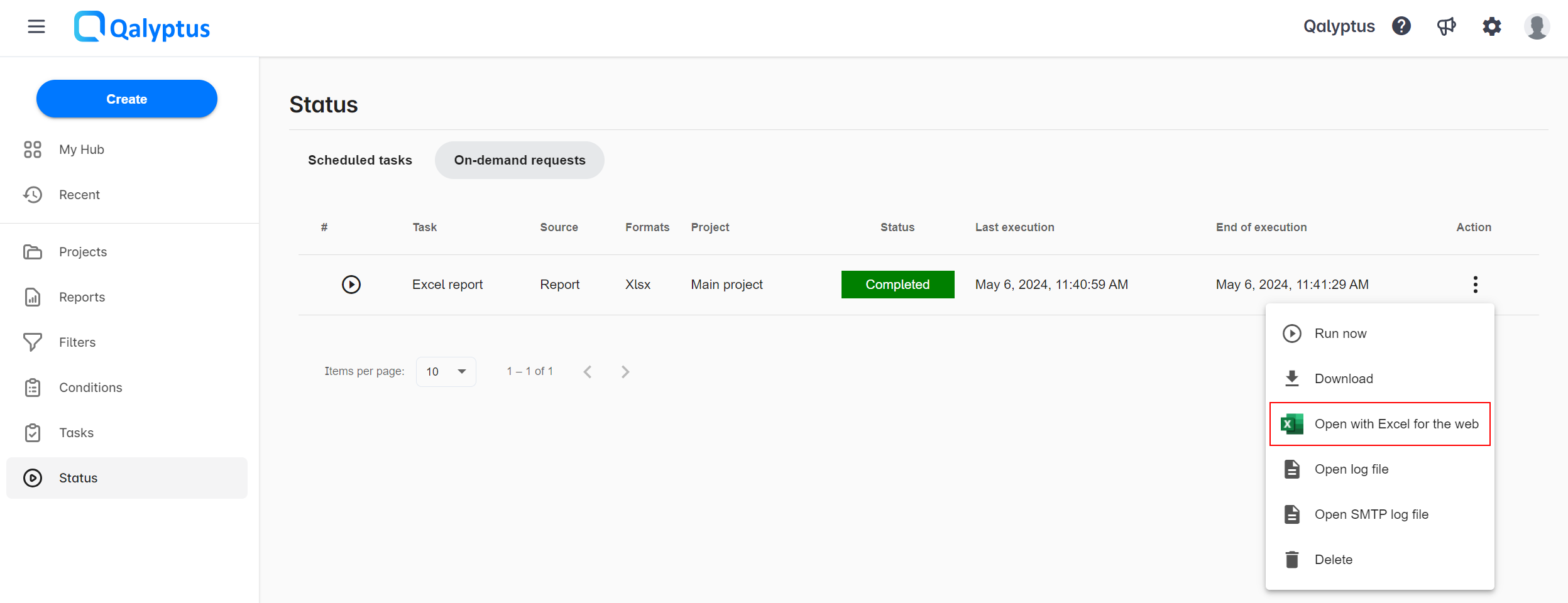This screenshot has height=603, width=1568.
Task: Click the Completed status badge
Action: 897,284
